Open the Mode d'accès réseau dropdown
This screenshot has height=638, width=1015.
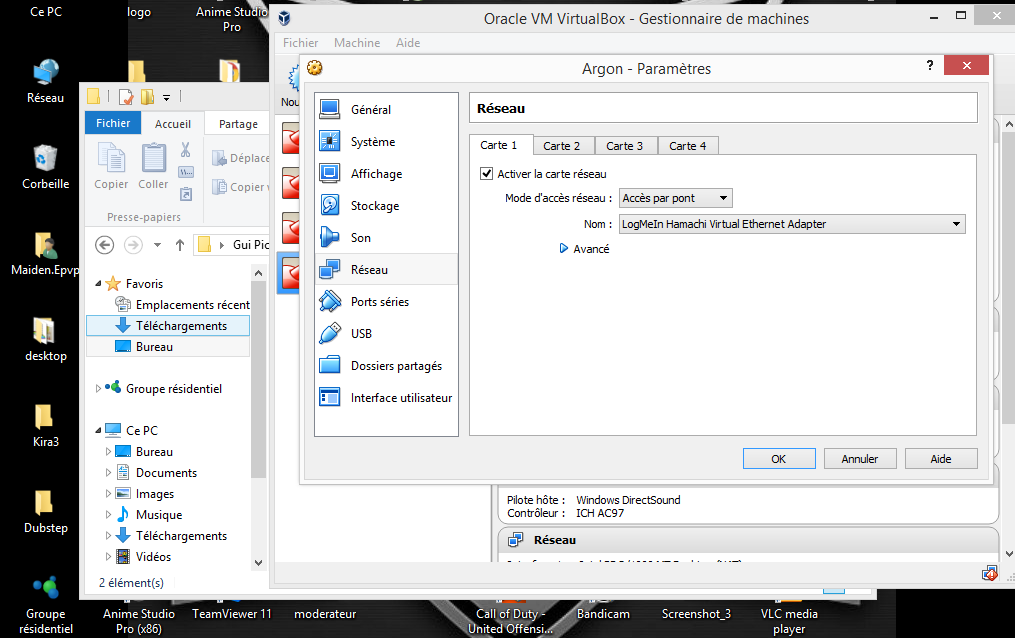[x=676, y=198]
